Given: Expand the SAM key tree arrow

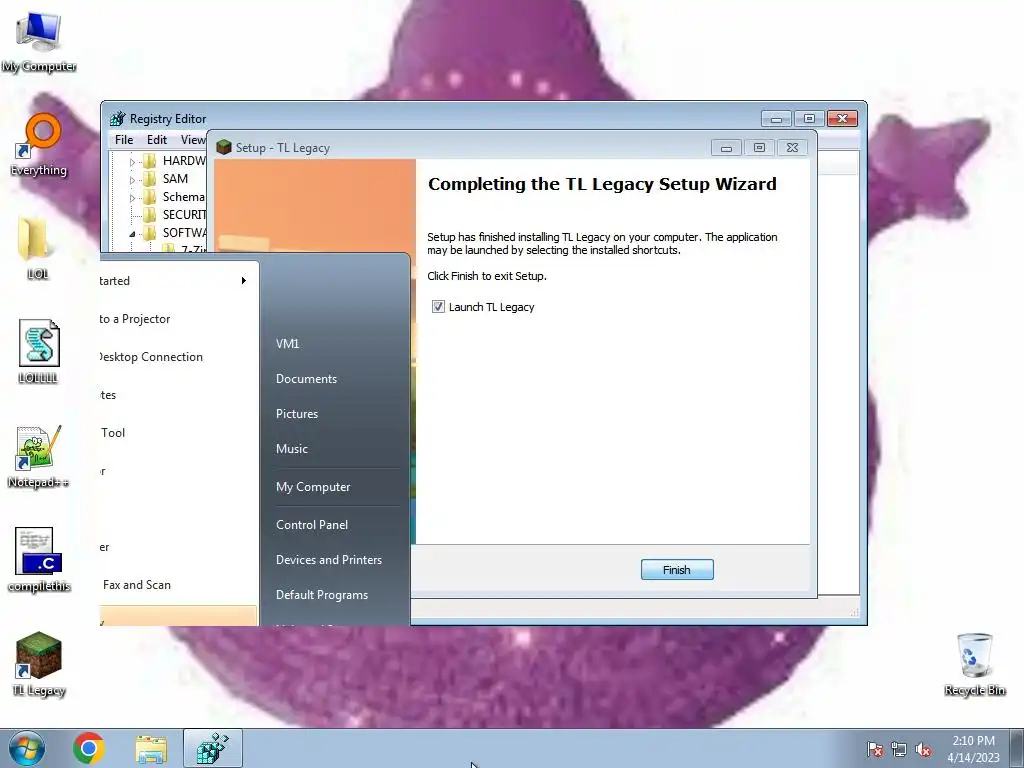Looking at the screenshot, I should pyautogui.click(x=132, y=180).
